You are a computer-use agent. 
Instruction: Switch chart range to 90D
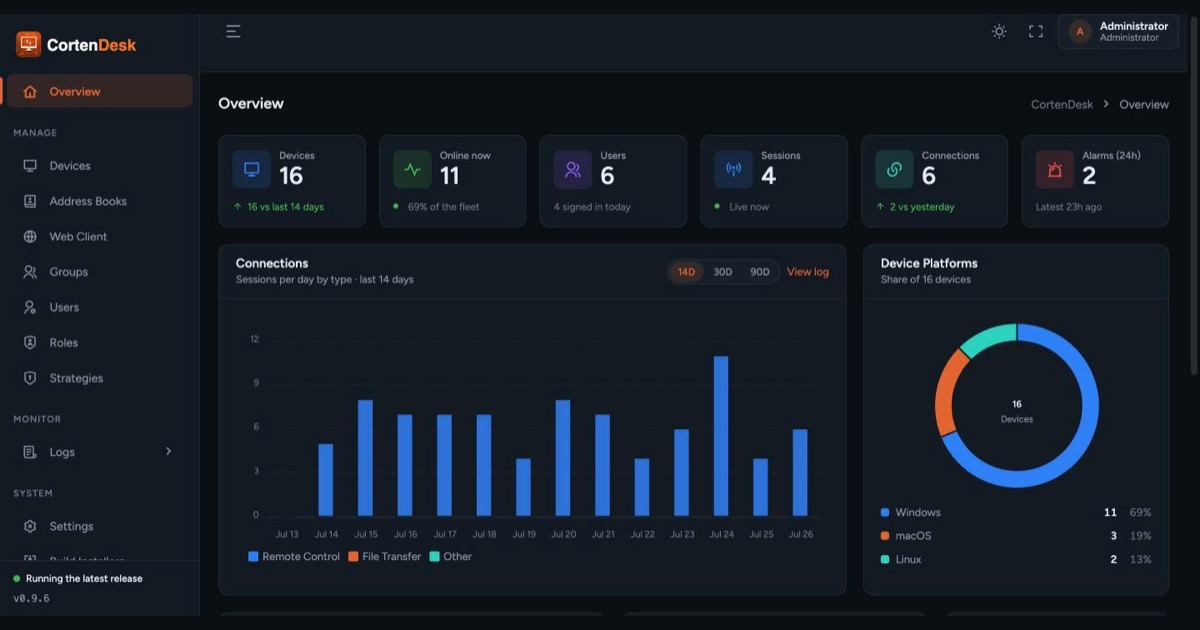click(x=760, y=272)
